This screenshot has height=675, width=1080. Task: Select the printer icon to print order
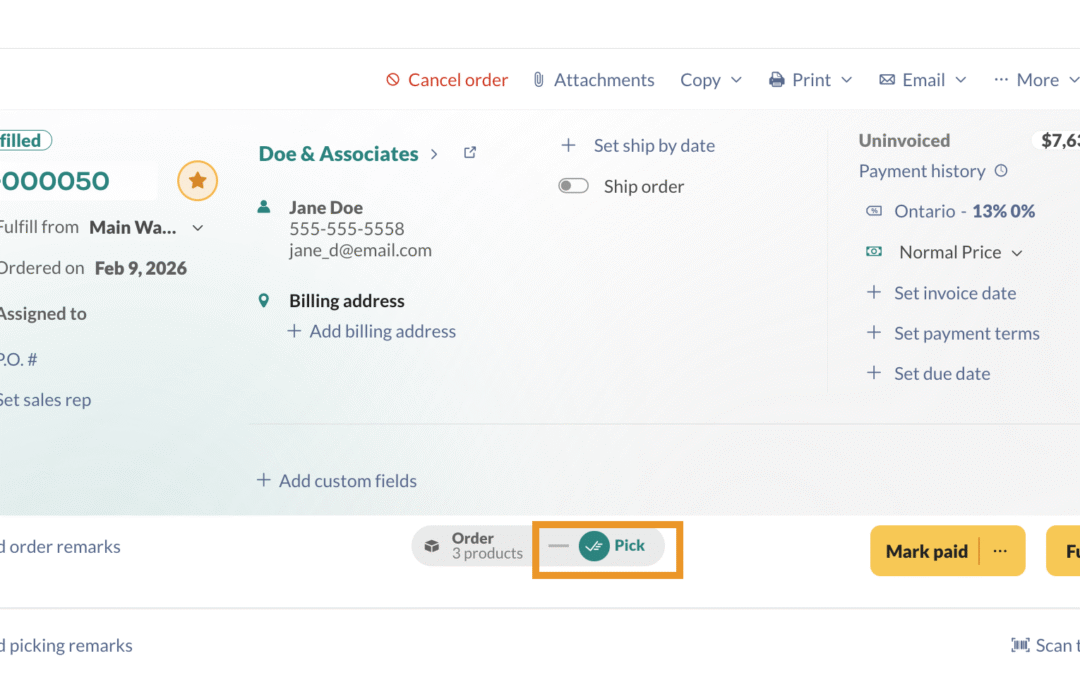pos(775,79)
